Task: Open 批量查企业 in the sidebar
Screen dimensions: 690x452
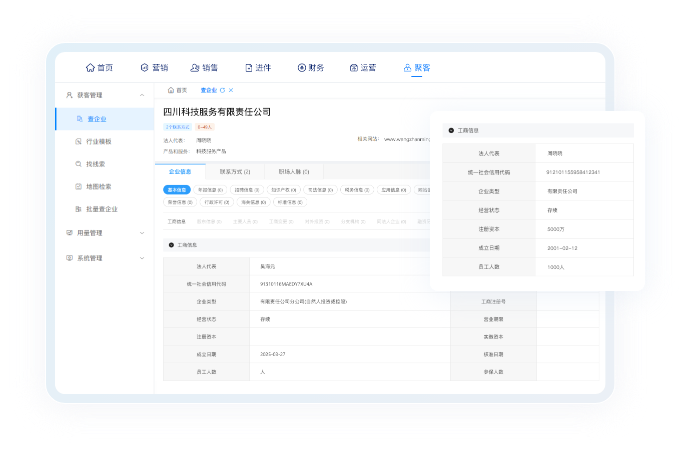Action: point(99,210)
